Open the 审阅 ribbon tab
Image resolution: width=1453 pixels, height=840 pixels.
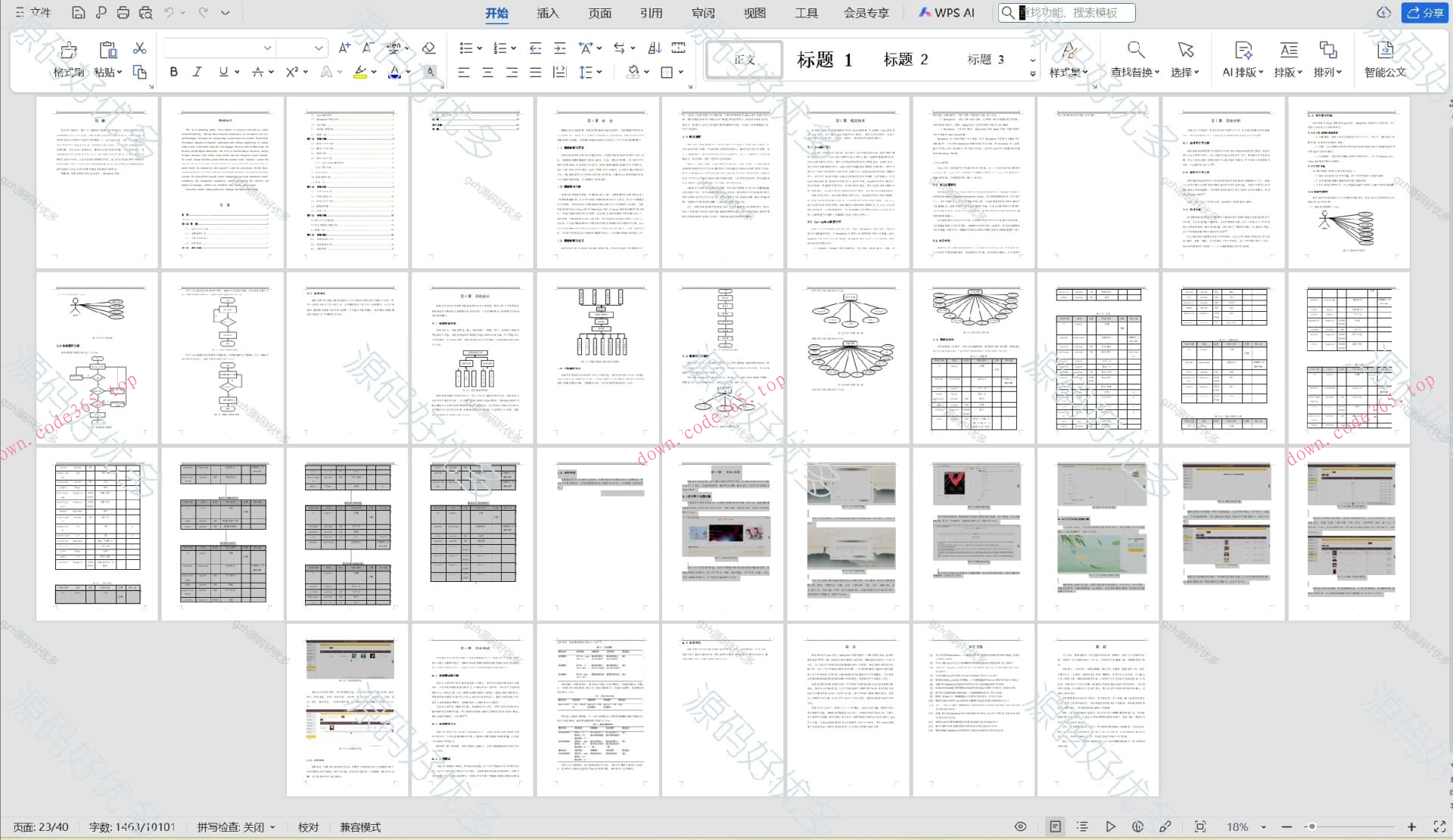pos(703,13)
